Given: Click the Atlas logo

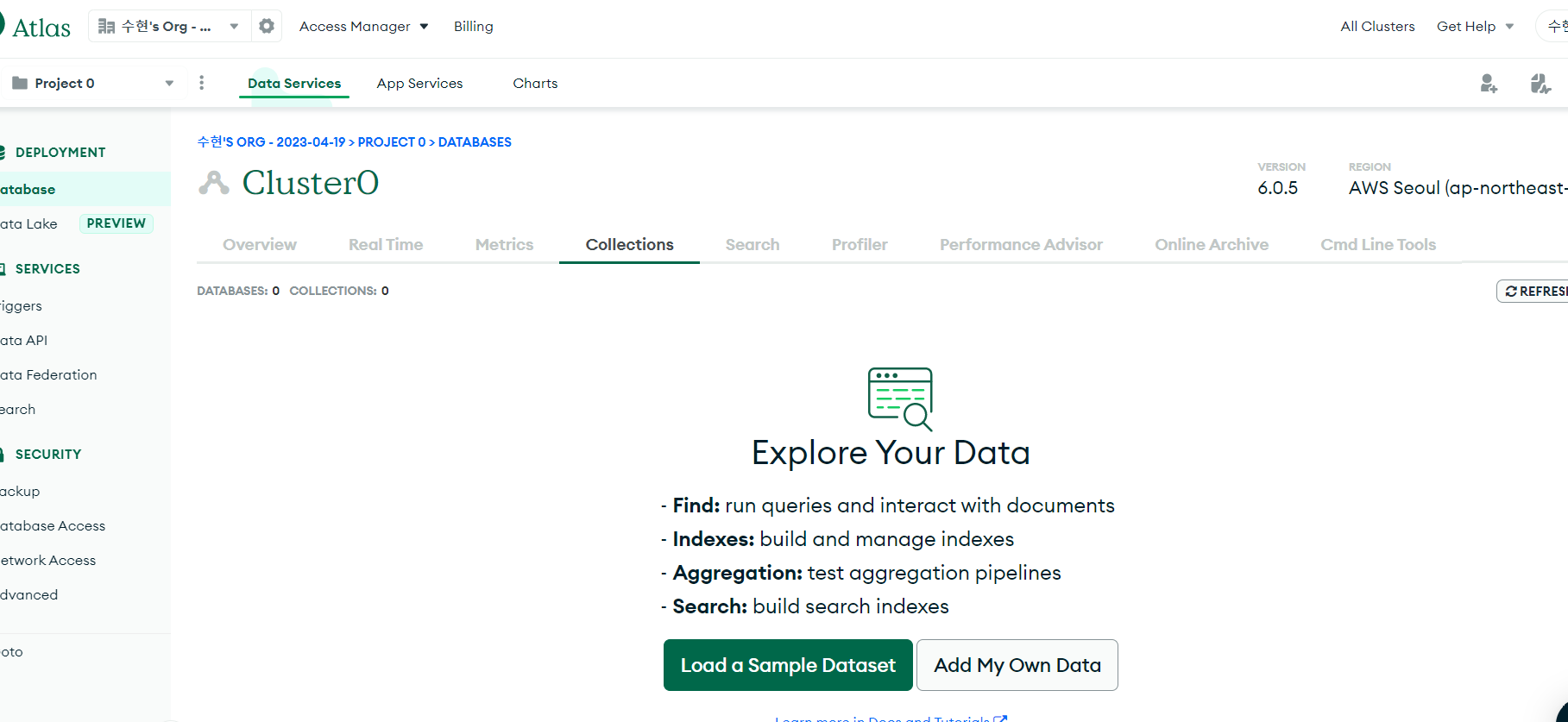Looking at the screenshot, I should [x=35, y=27].
